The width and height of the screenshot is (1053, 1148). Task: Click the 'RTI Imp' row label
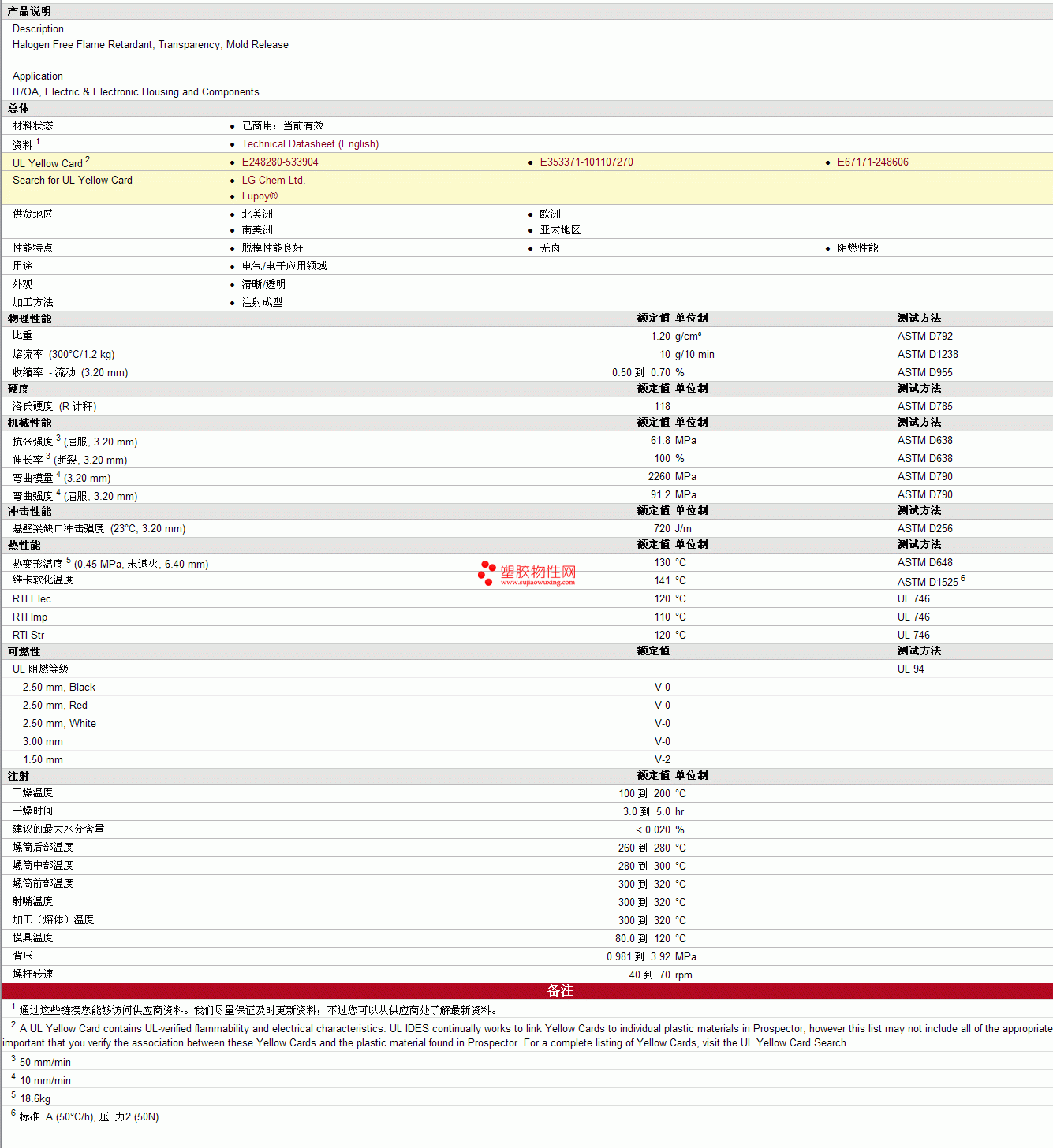[30, 617]
